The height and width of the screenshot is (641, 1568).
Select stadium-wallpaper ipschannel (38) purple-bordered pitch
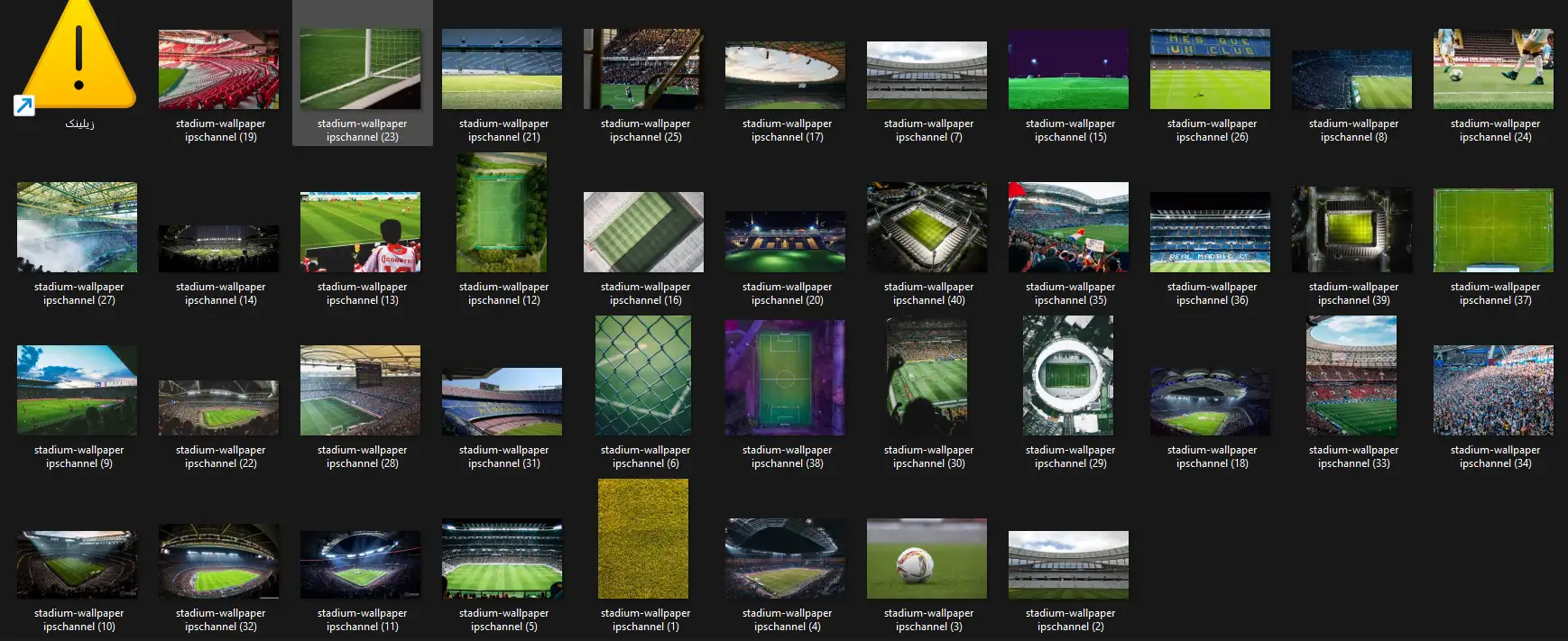785,377
